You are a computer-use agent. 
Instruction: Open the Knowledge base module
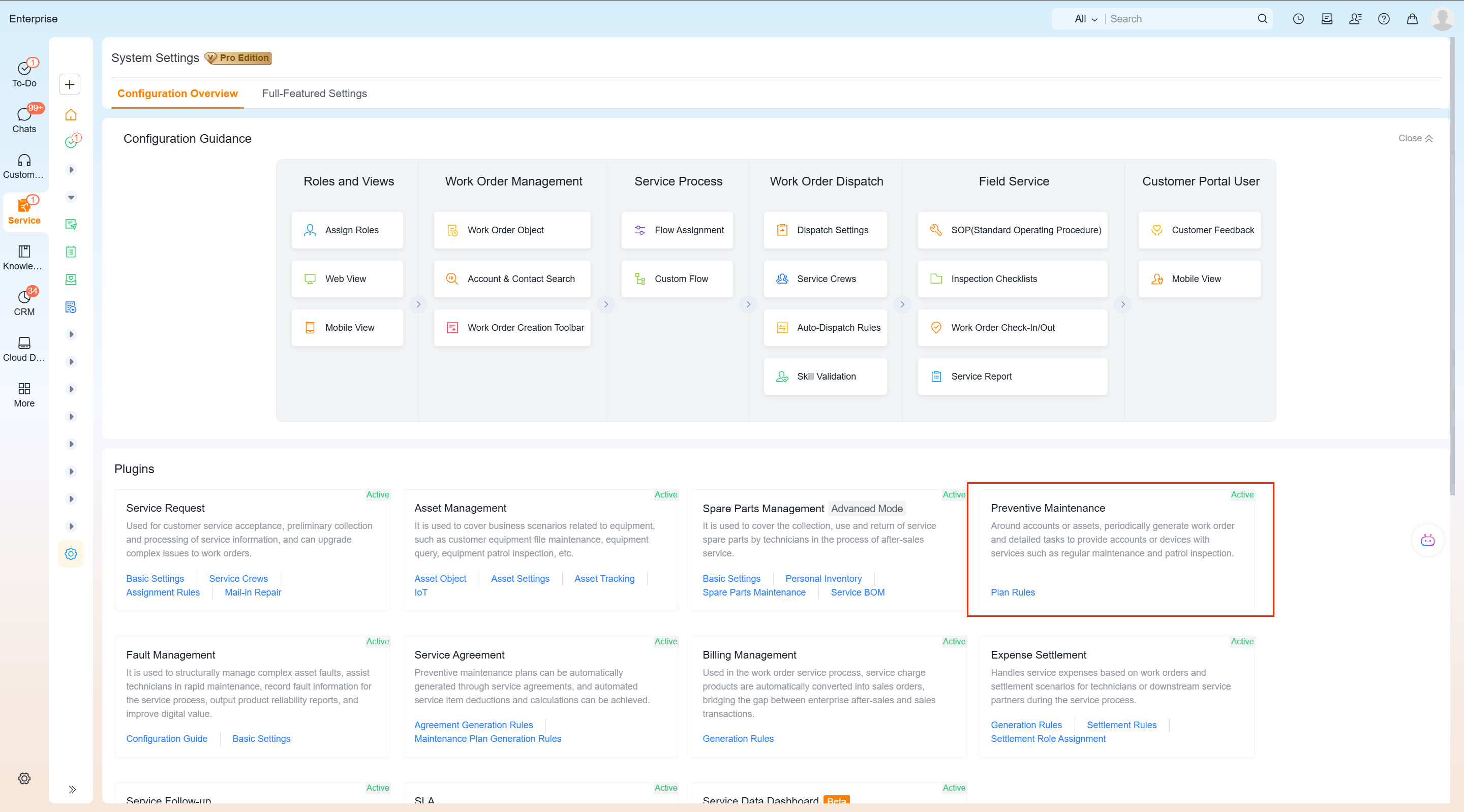tap(24, 257)
